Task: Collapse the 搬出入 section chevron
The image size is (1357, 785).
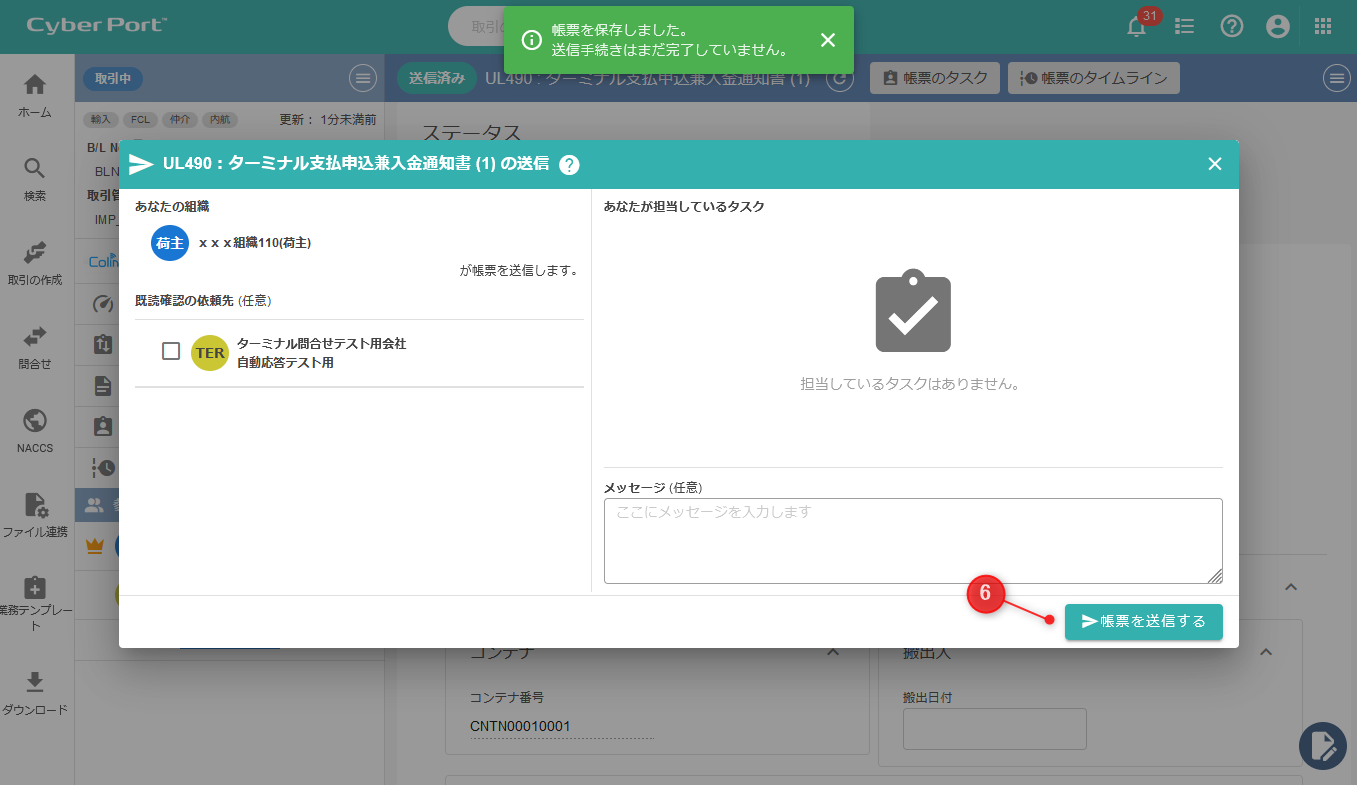Action: click(x=1265, y=652)
